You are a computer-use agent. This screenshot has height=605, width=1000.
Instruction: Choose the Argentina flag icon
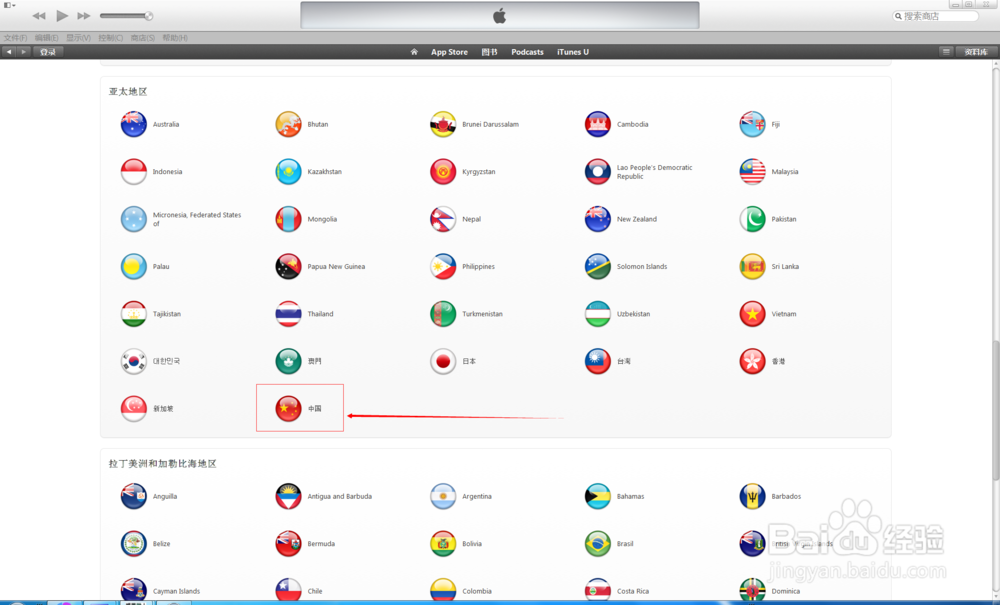pos(443,496)
